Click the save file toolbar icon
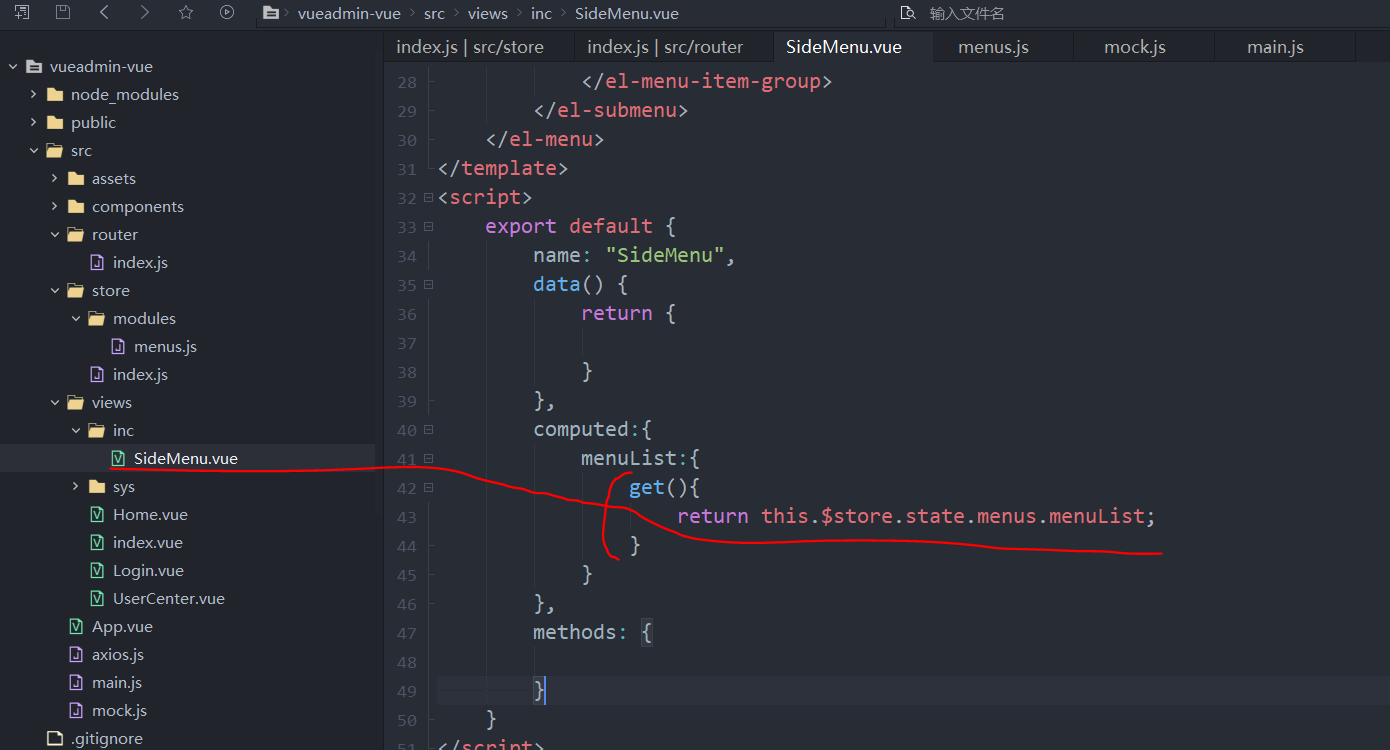The width and height of the screenshot is (1390, 750). click(63, 12)
